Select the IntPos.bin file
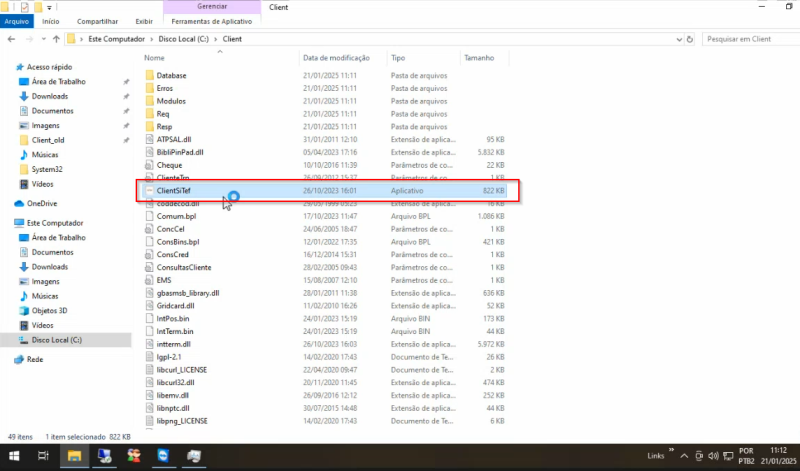Image resolution: width=800 pixels, height=471 pixels. (x=173, y=318)
